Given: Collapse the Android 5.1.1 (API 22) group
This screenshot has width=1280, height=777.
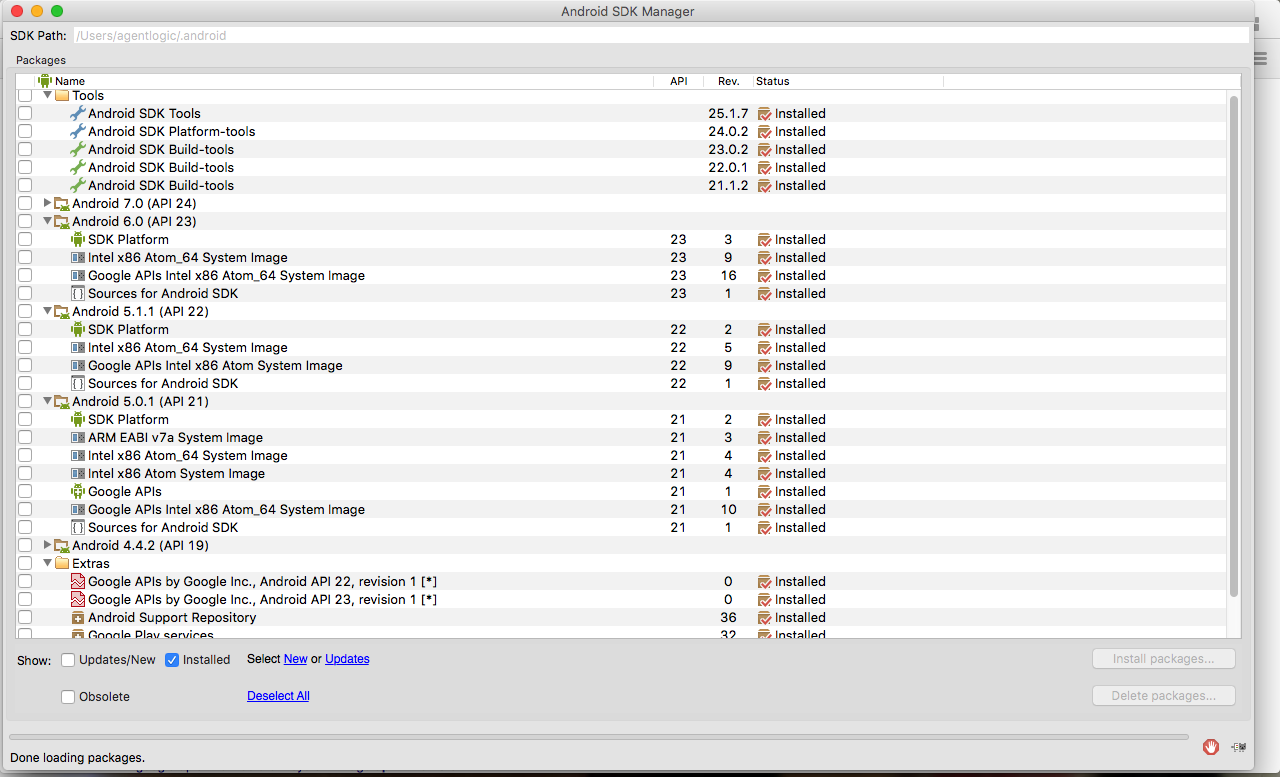Looking at the screenshot, I should (x=47, y=311).
